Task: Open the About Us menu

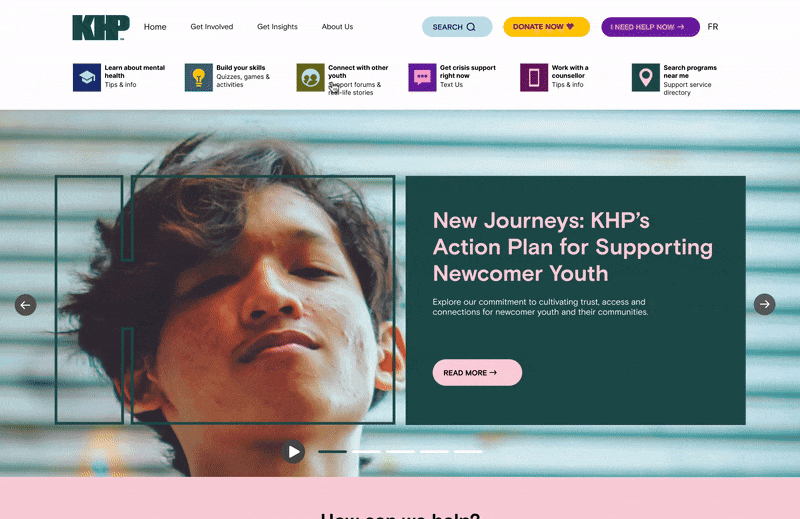Action: tap(337, 27)
